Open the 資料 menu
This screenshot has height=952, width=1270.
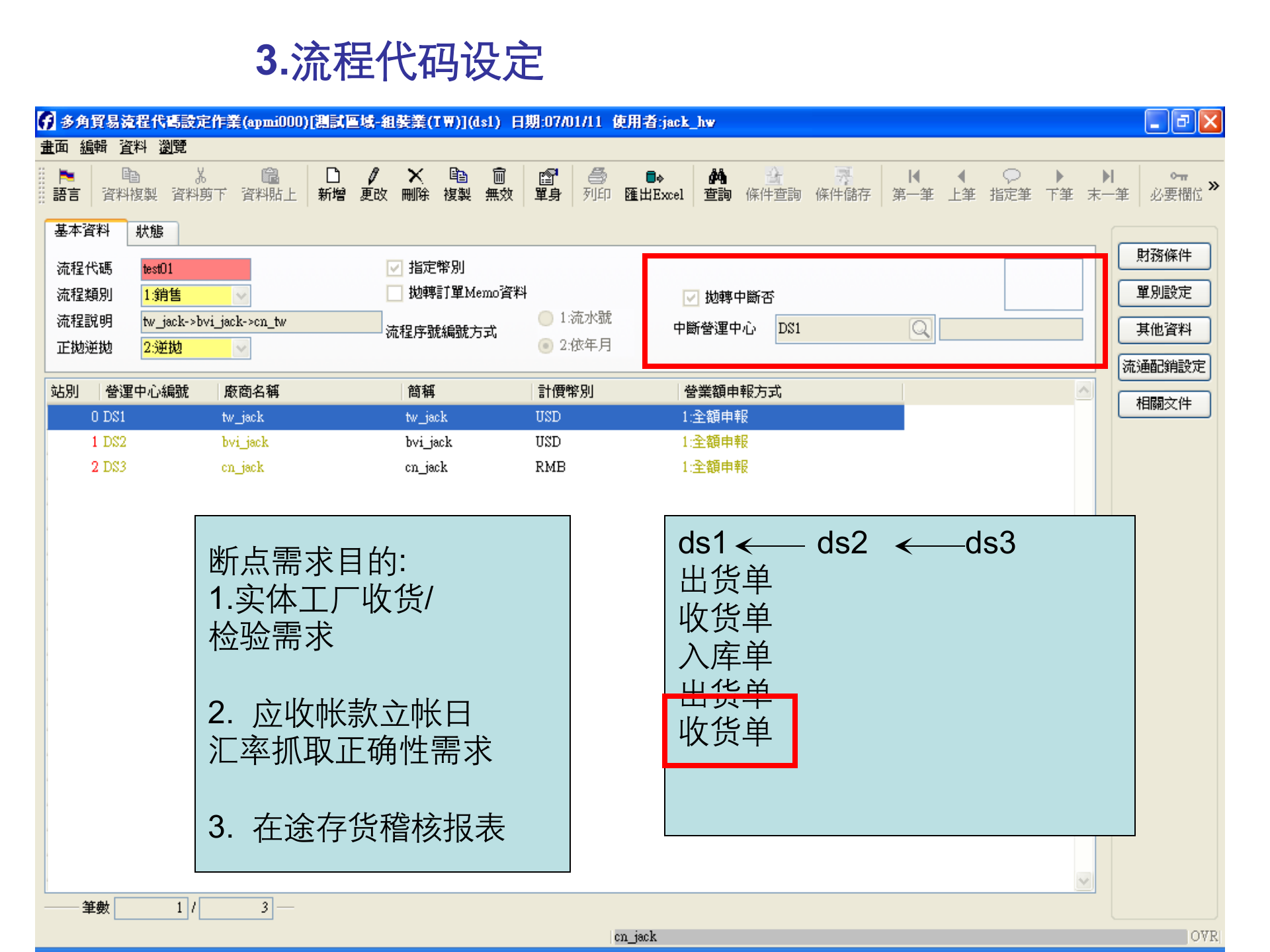point(132,147)
